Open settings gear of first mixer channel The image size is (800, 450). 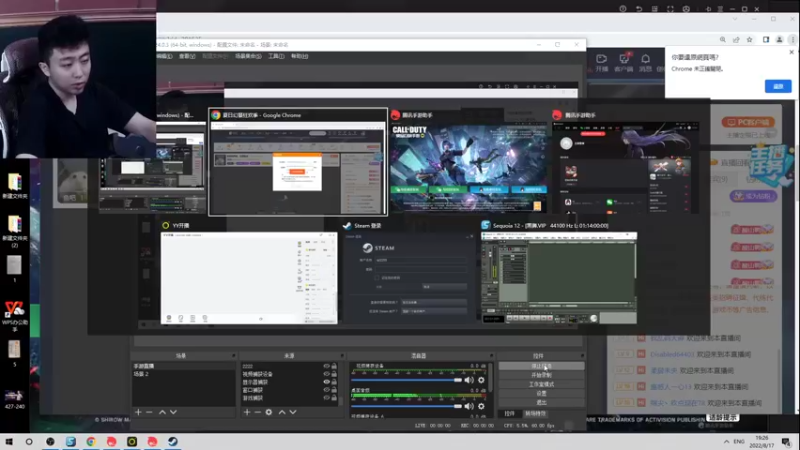(x=481, y=380)
